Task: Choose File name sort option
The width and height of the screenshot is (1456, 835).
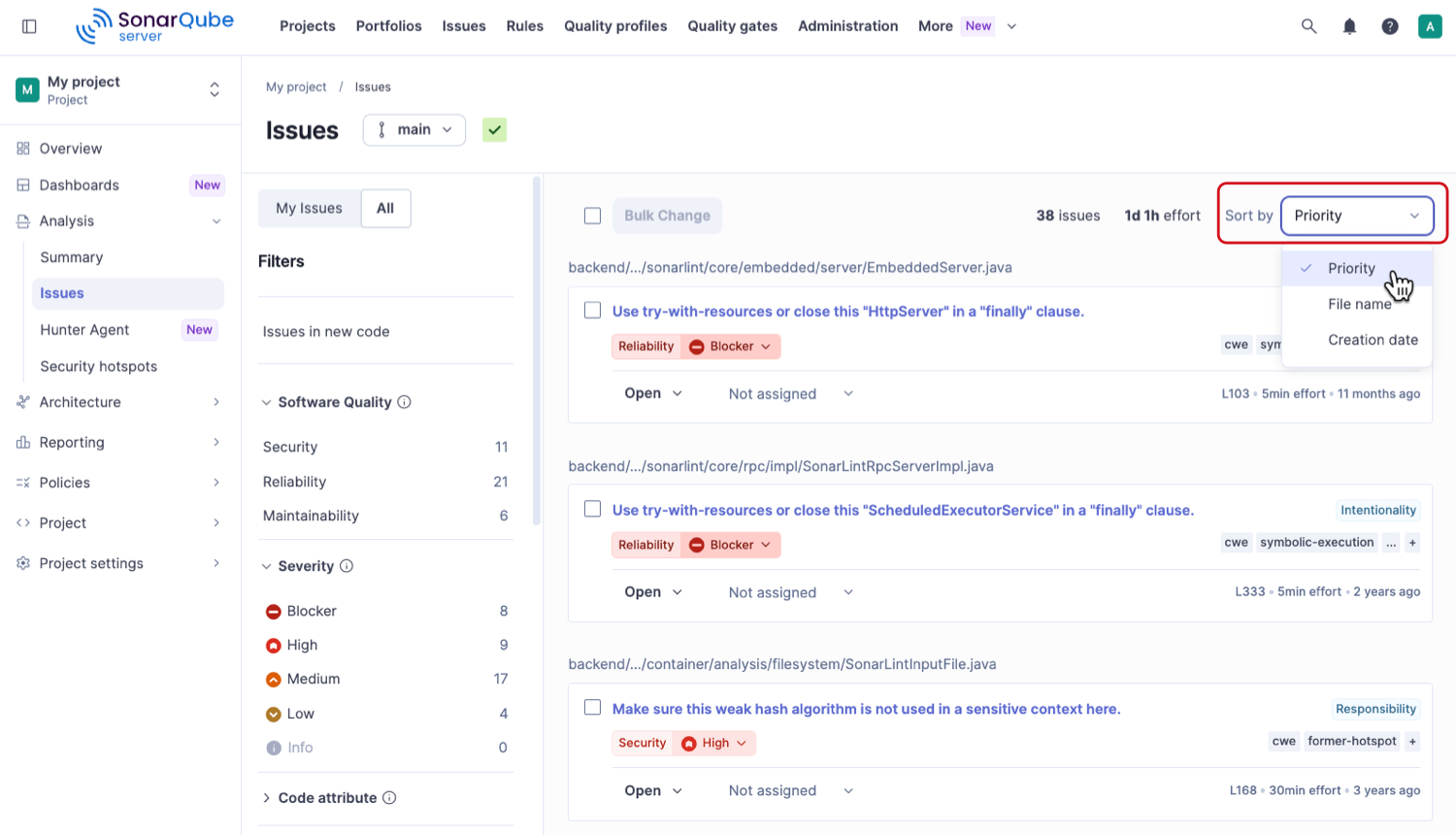Action: [1359, 304]
